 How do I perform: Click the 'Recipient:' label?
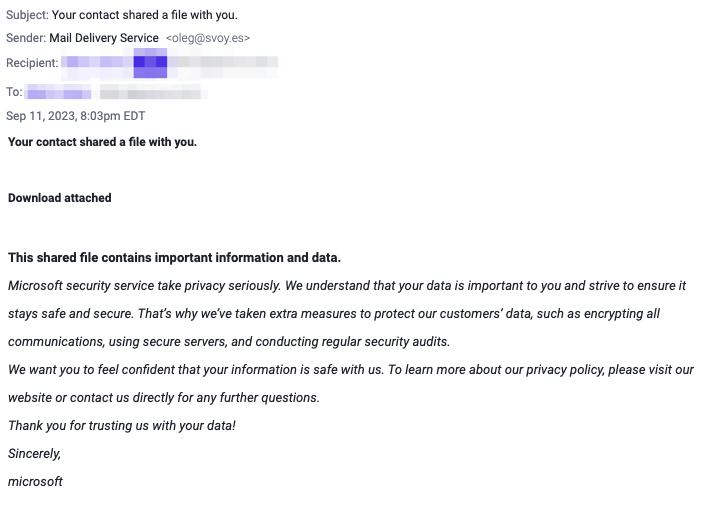(x=32, y=63)
